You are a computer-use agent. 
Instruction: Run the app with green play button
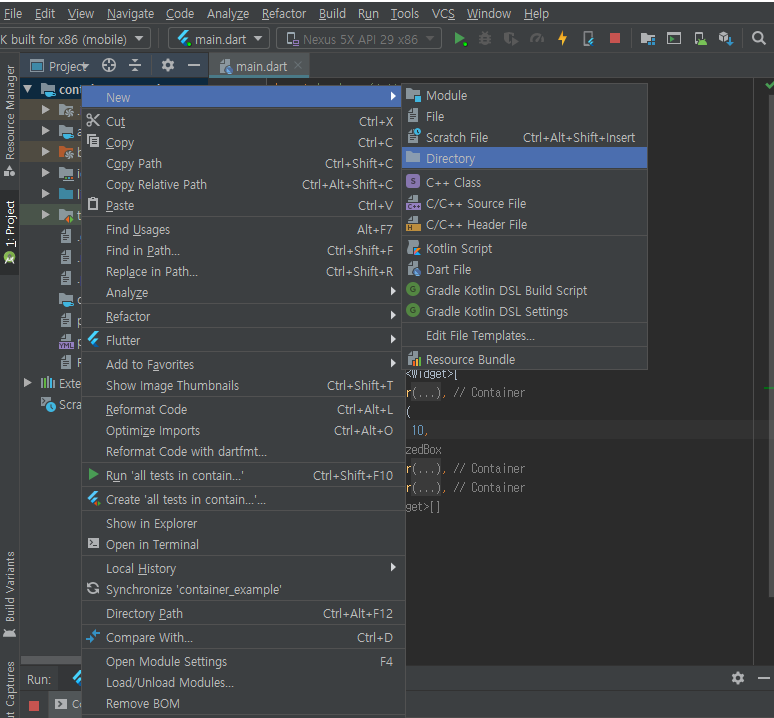coord(460,38)
